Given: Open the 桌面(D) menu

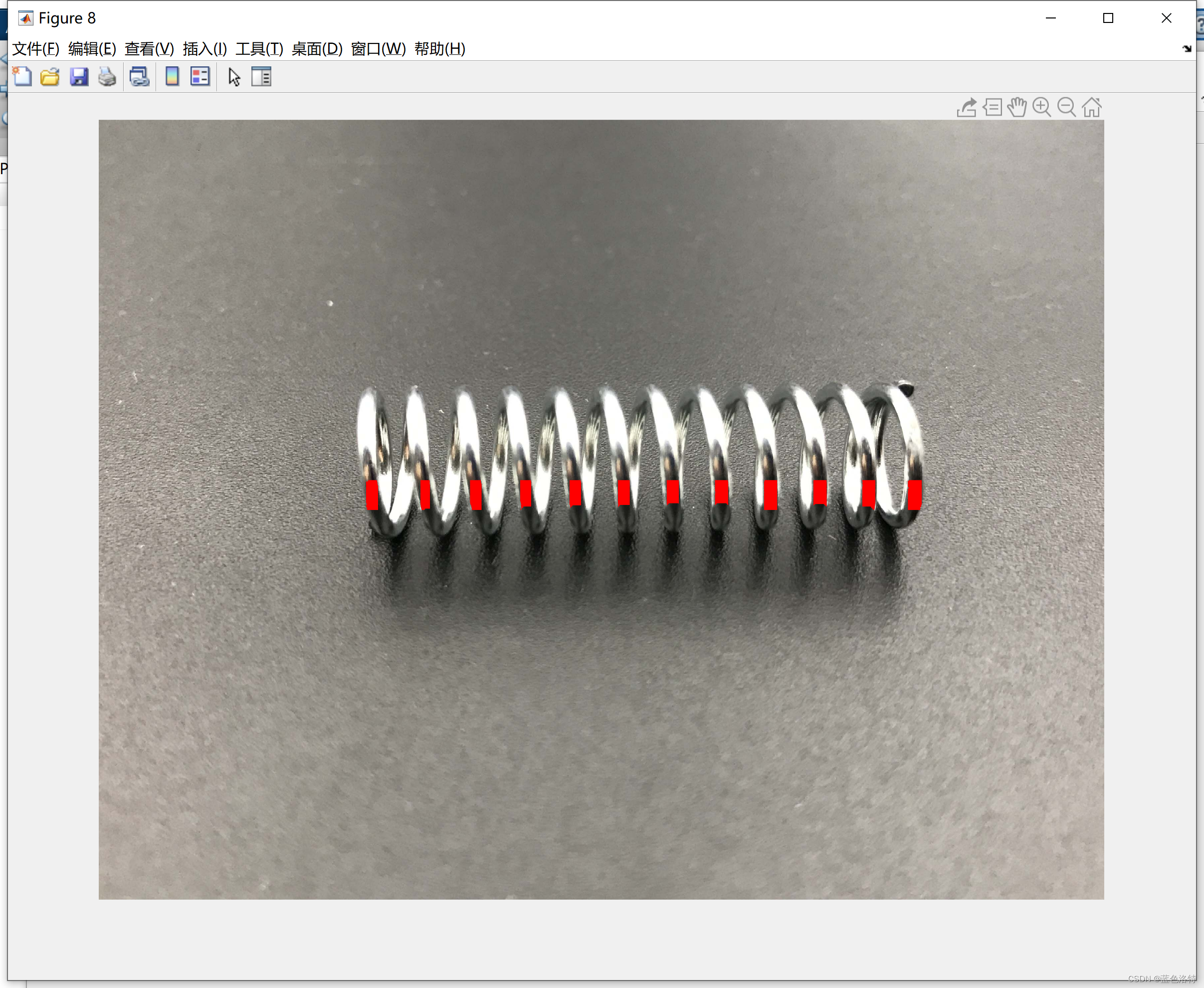Looking at the screenshot, I should pyautogui.click(x=317, y=49).
